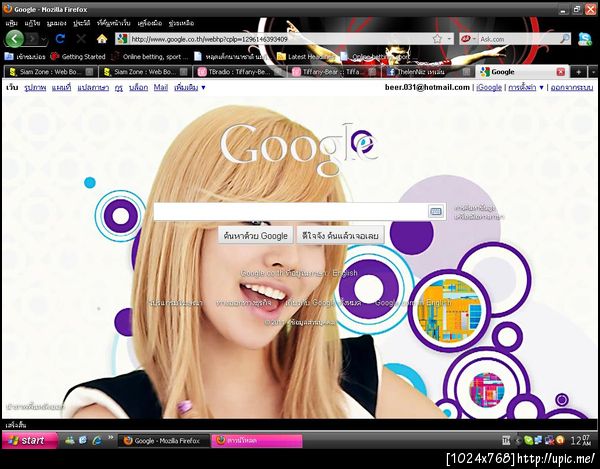This screenshot has width=600, height=469.
Task: Open the รูปภาพ (Images) link
Action: [35, 88]
